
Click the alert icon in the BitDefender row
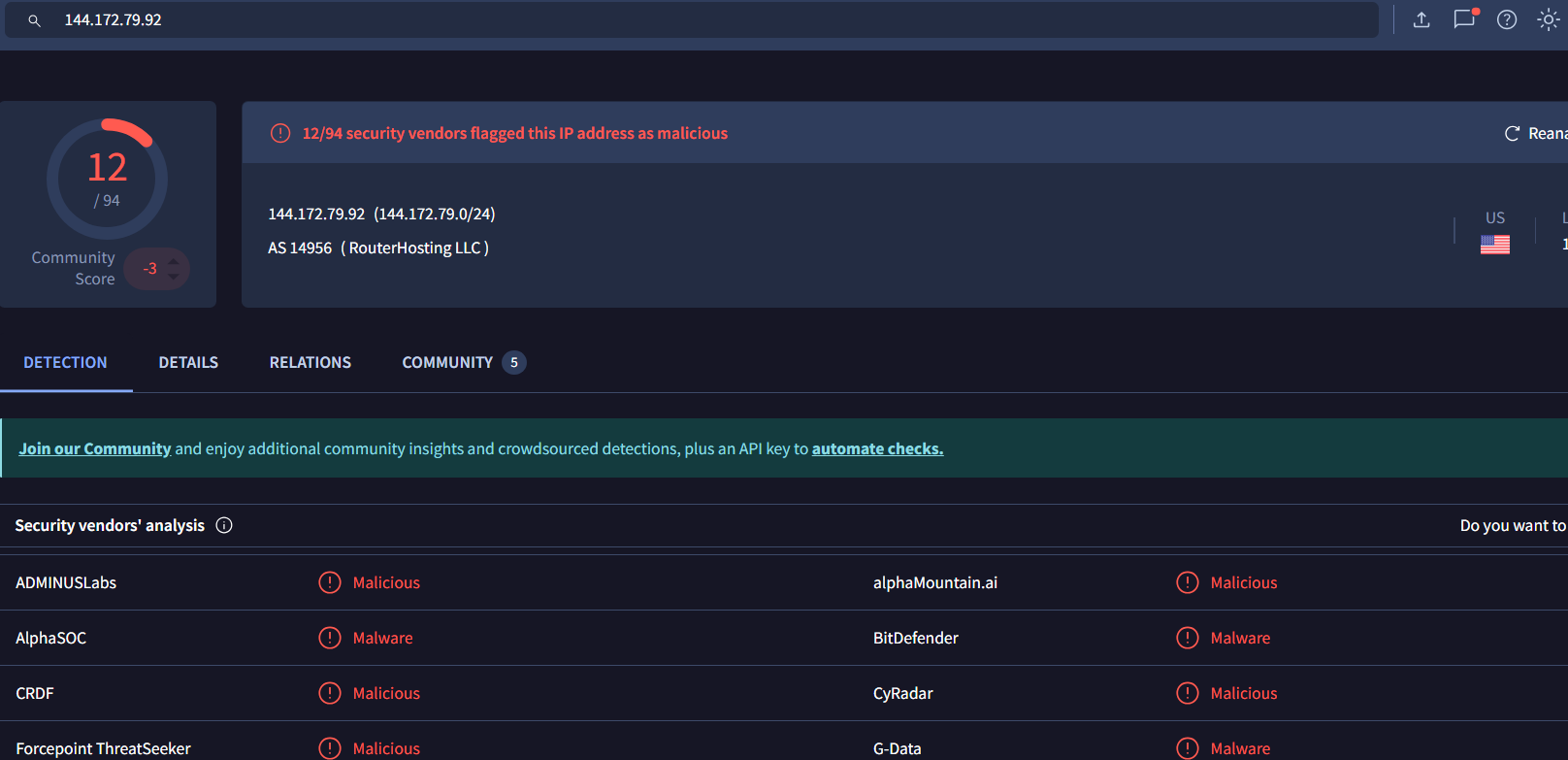(1188, 638)
